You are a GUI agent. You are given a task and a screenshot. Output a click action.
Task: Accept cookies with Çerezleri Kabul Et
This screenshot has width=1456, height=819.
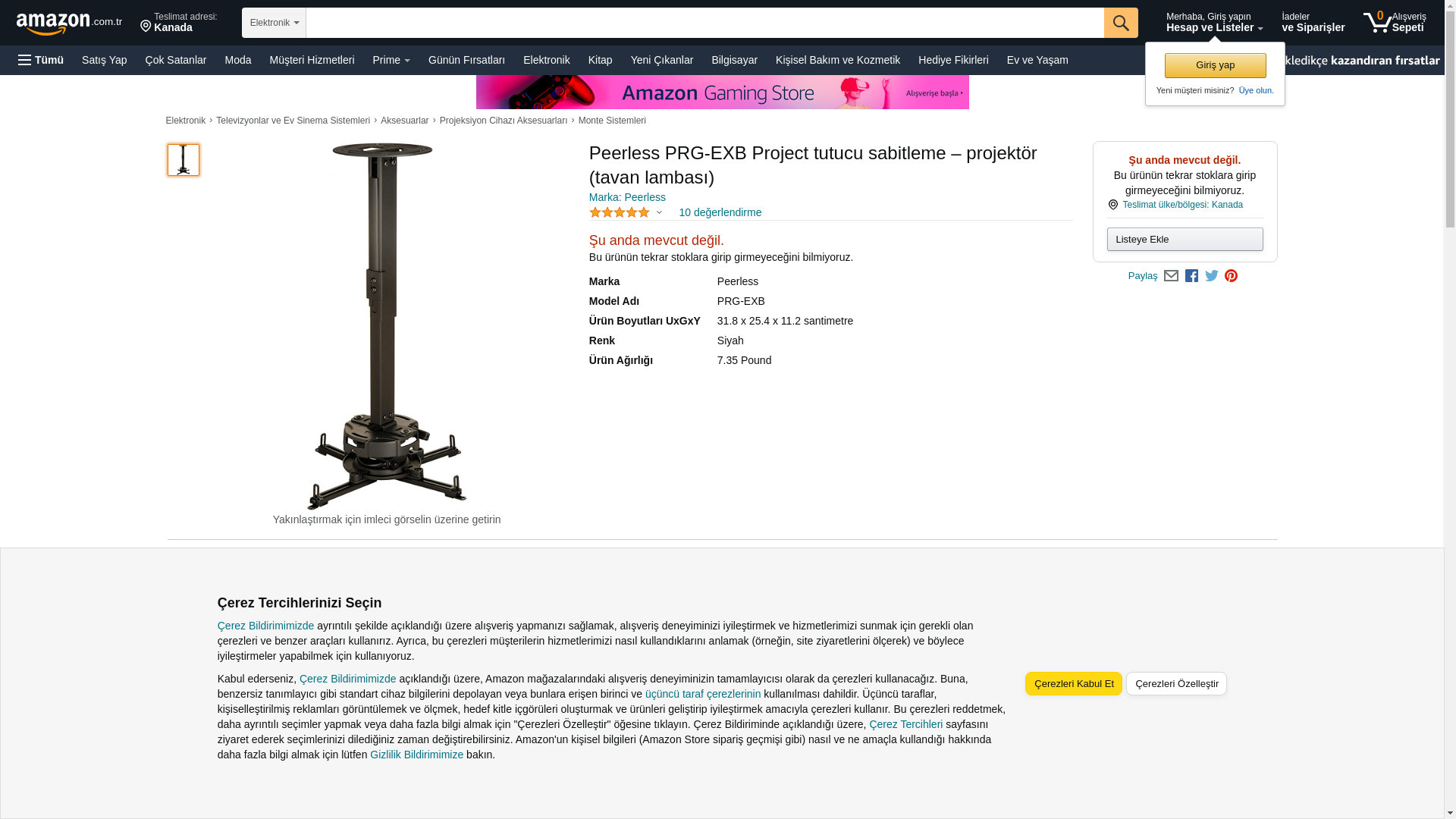1073,683
